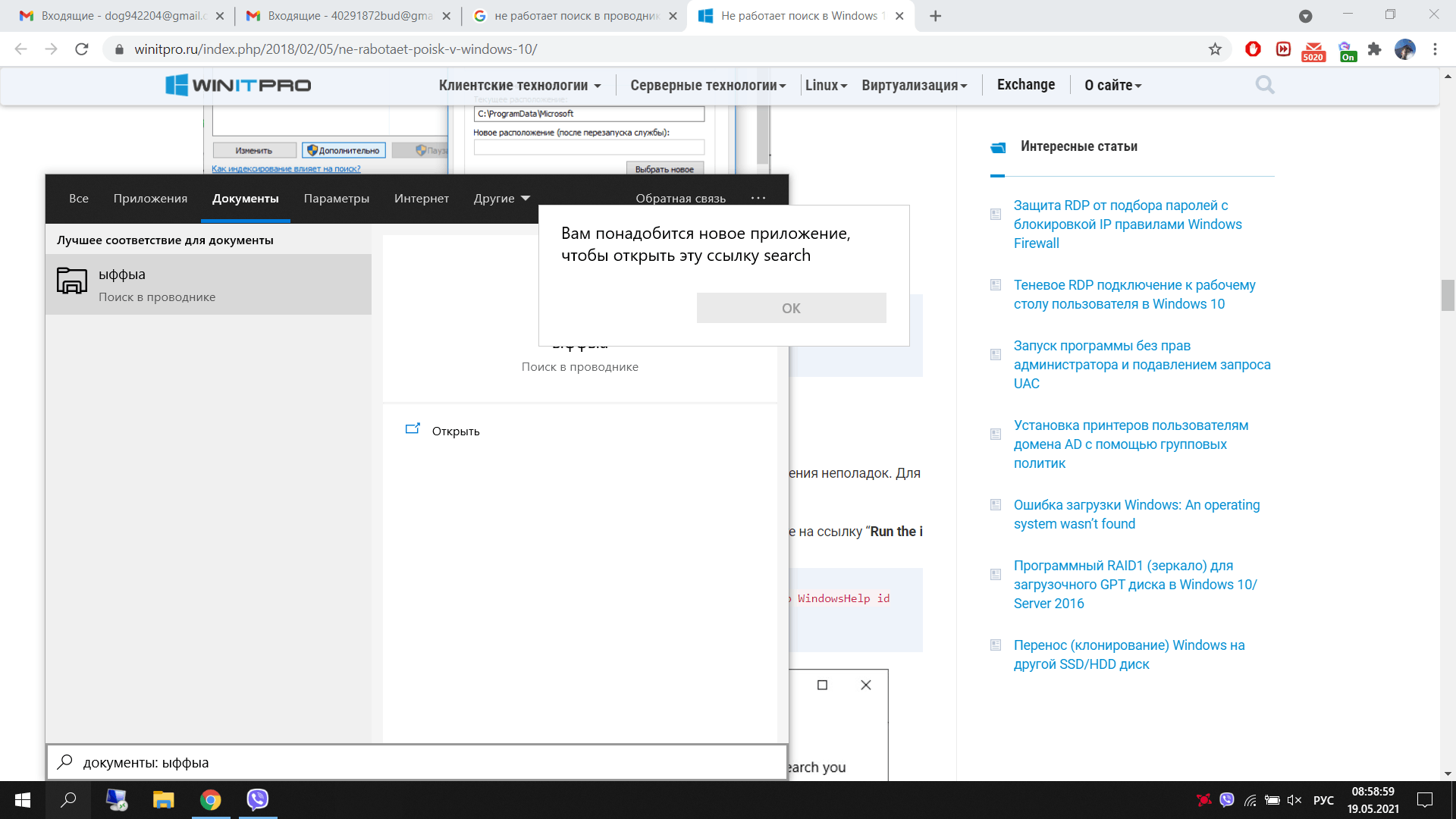Click magnifier icon in search box
Image resolution: width=1456 pixels, height=819 pixels.
pyautogui.click(x=65, y=761)
